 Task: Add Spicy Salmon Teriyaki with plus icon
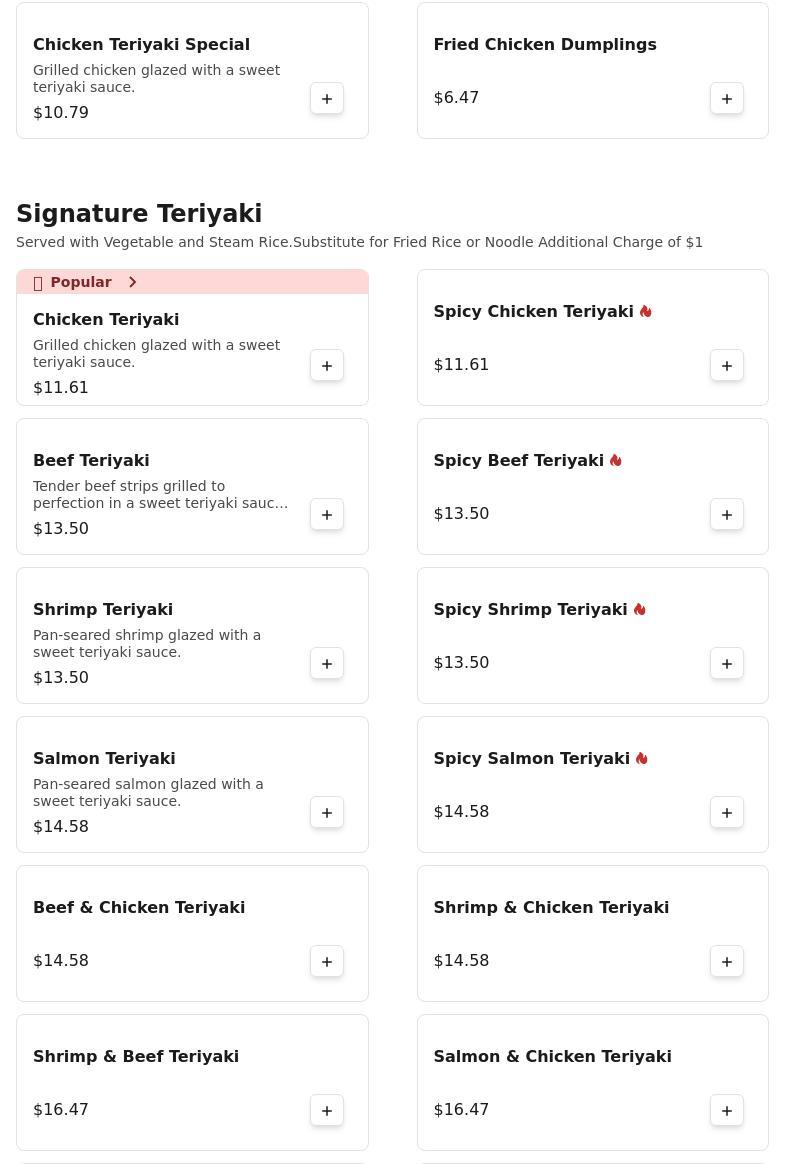click(x=727, y=813)
